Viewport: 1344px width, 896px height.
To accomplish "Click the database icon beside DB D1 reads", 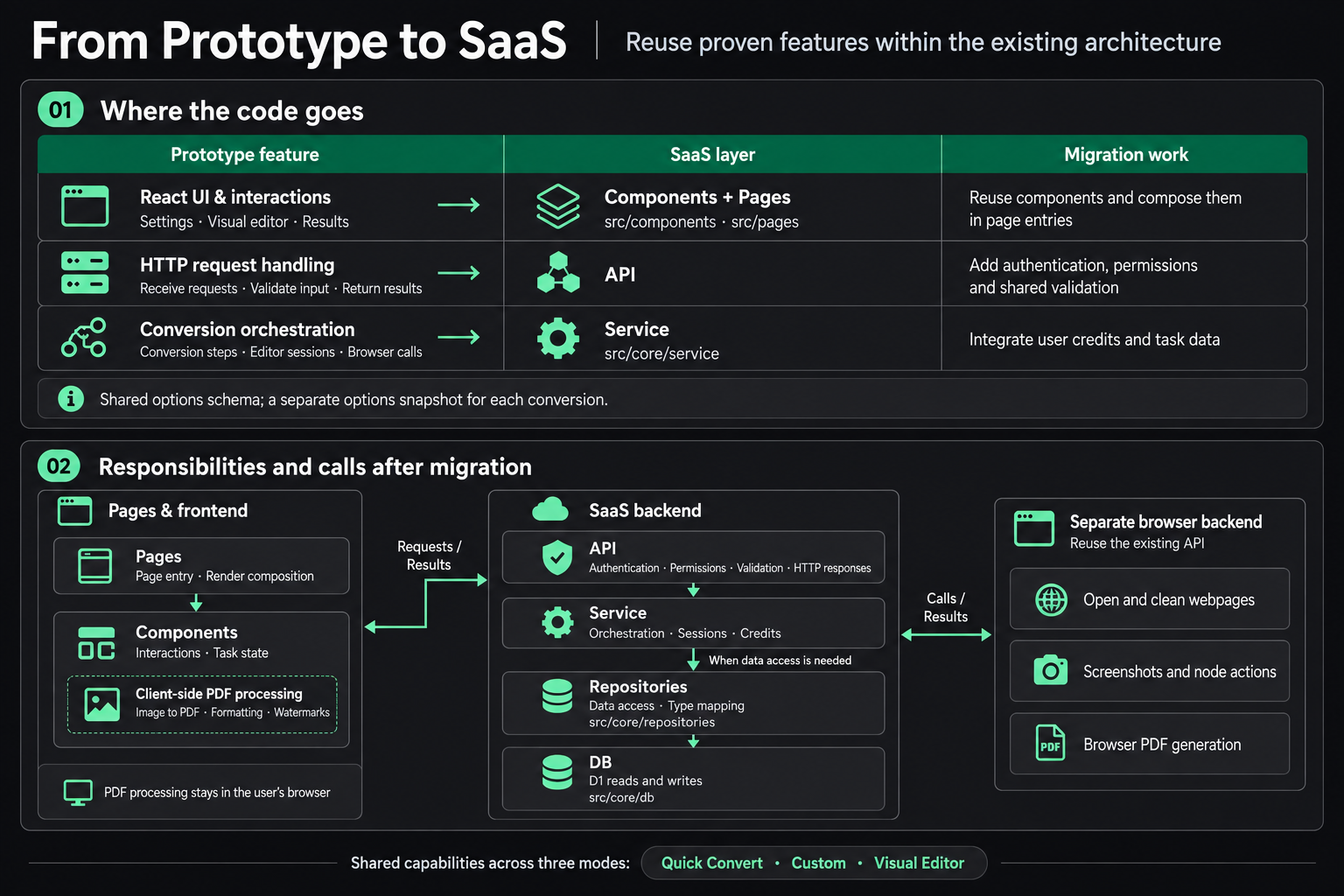I will (x=557, y=773).
